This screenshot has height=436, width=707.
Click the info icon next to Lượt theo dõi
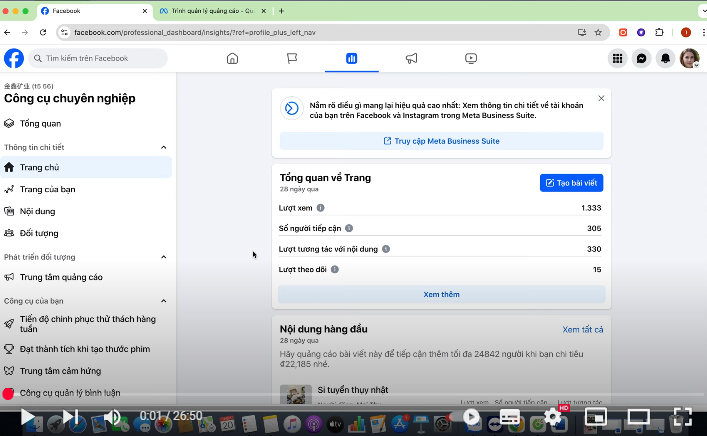[335, 269]
